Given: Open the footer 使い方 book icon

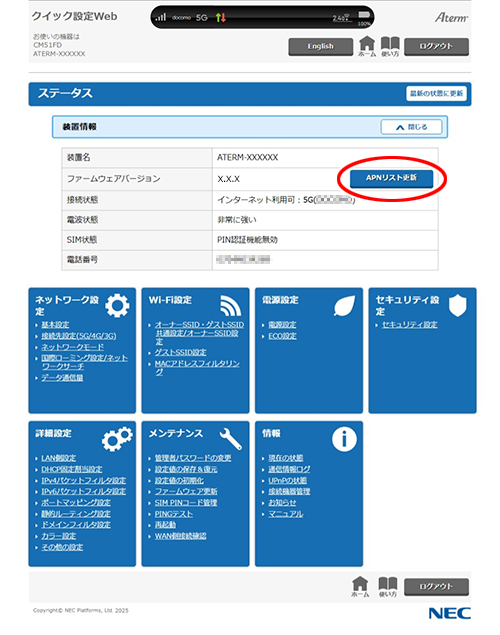Looking at the screenshot, I should click(x=387, y=587).
